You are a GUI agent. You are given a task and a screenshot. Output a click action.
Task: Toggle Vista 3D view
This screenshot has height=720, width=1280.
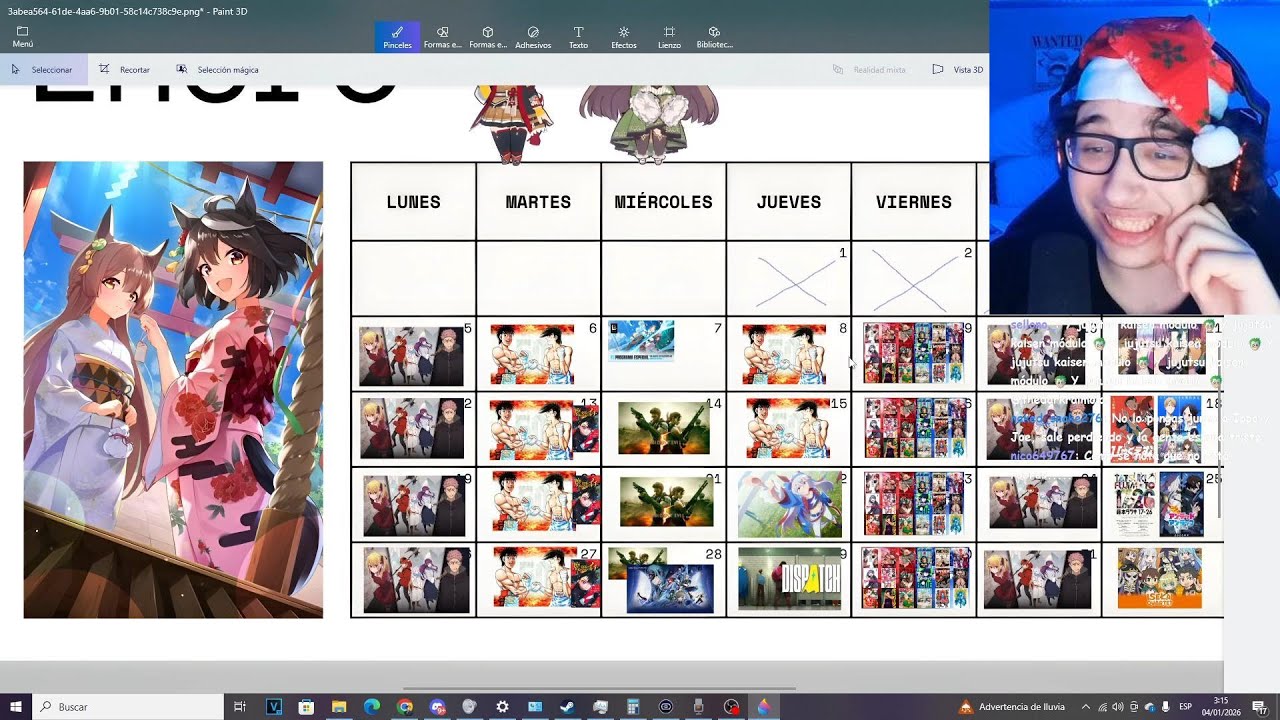click(x=957, y=70)
